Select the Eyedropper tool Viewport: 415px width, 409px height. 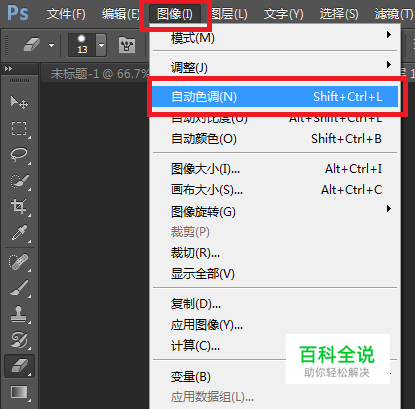tap(19, 233)
